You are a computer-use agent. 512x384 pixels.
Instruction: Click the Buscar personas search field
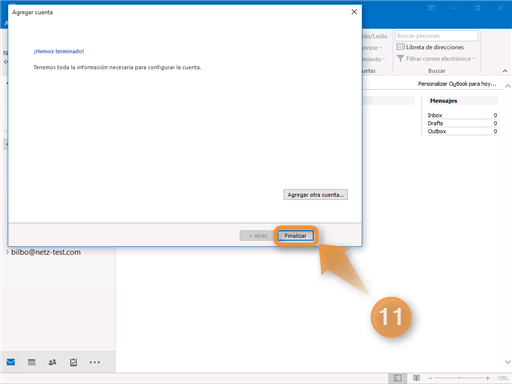coord(437,36)
